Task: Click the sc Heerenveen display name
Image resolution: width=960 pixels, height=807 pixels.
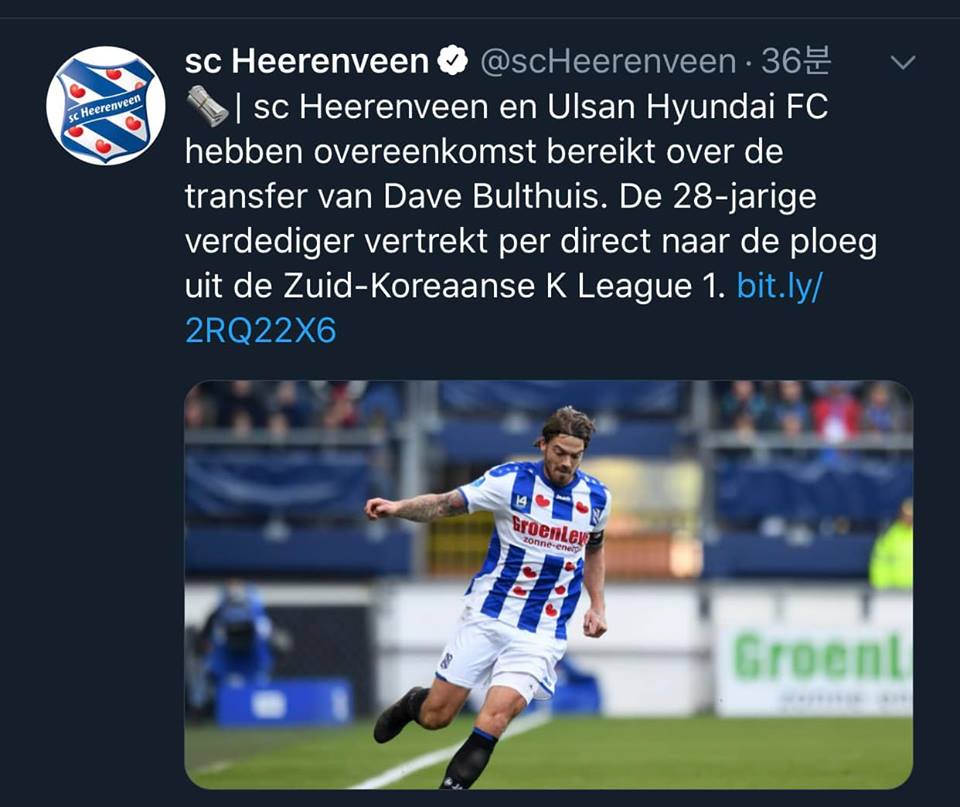Action: tap(307, 61)
